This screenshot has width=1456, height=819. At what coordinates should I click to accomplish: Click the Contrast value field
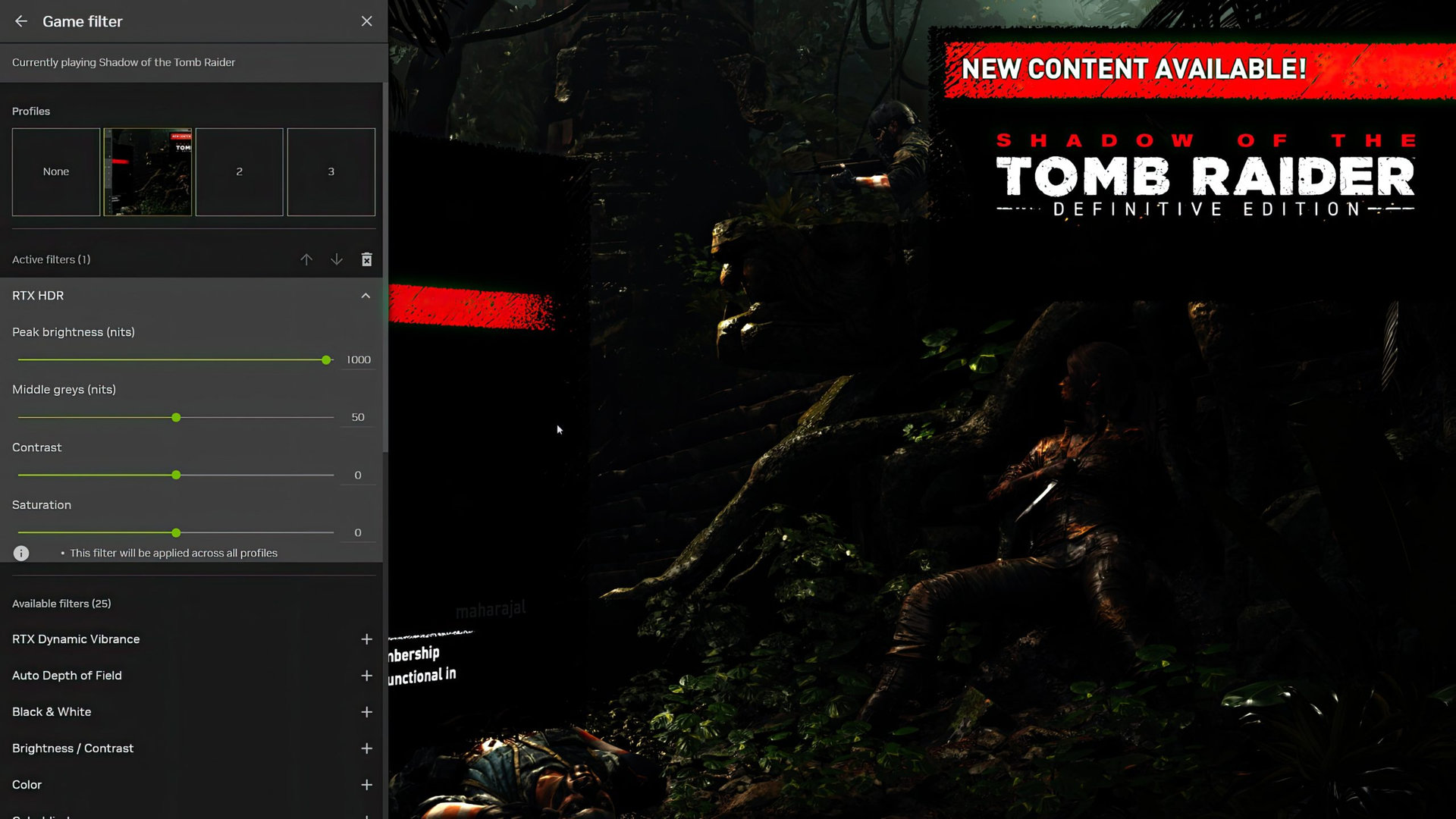click(x=358, y=475)
